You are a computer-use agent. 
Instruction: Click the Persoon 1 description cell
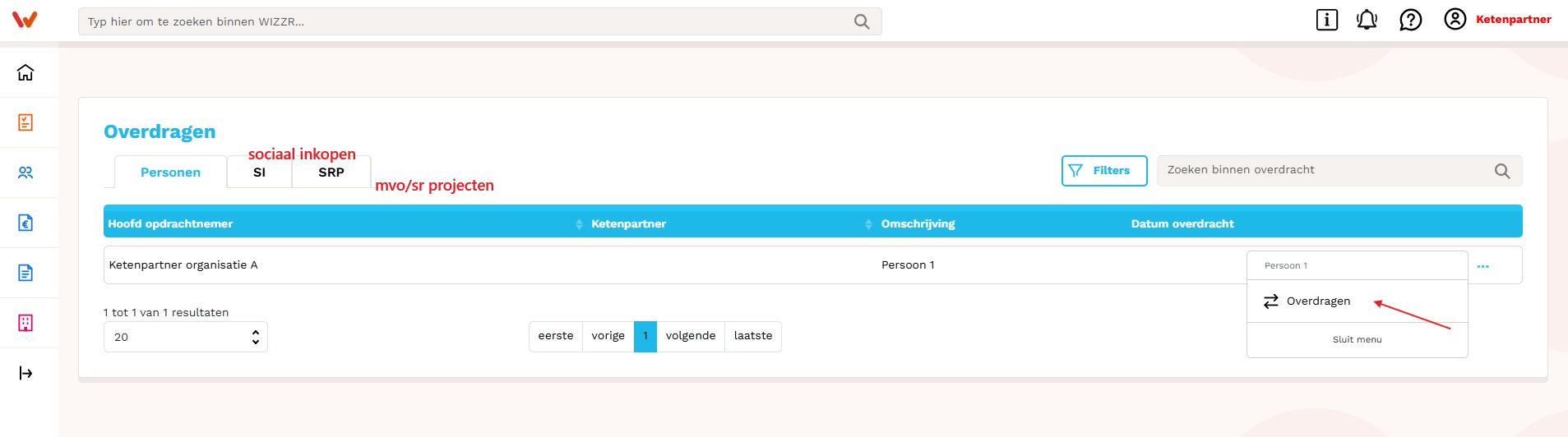coord(908,265)
